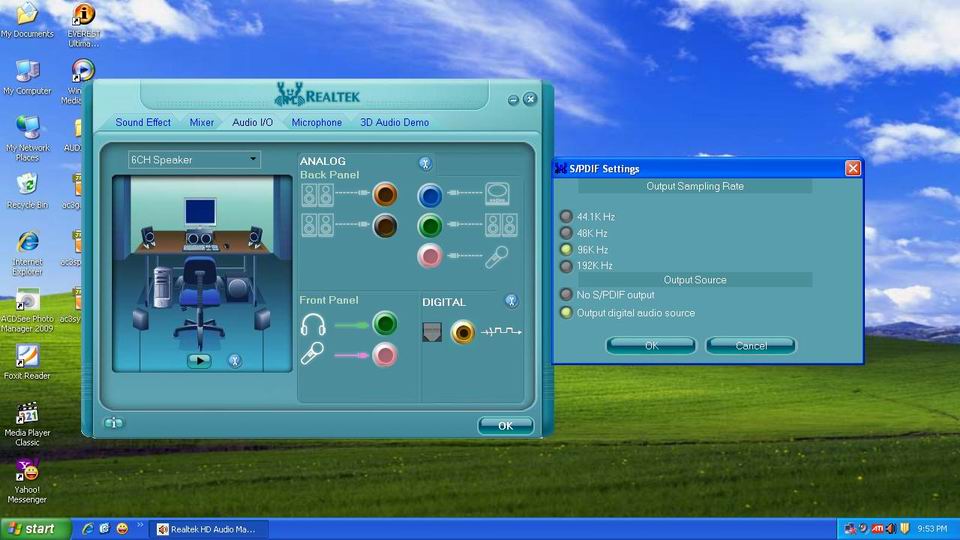
Task: Click the ATI icon in system tray
Action: pyautogui.click(x=877, y=528)
